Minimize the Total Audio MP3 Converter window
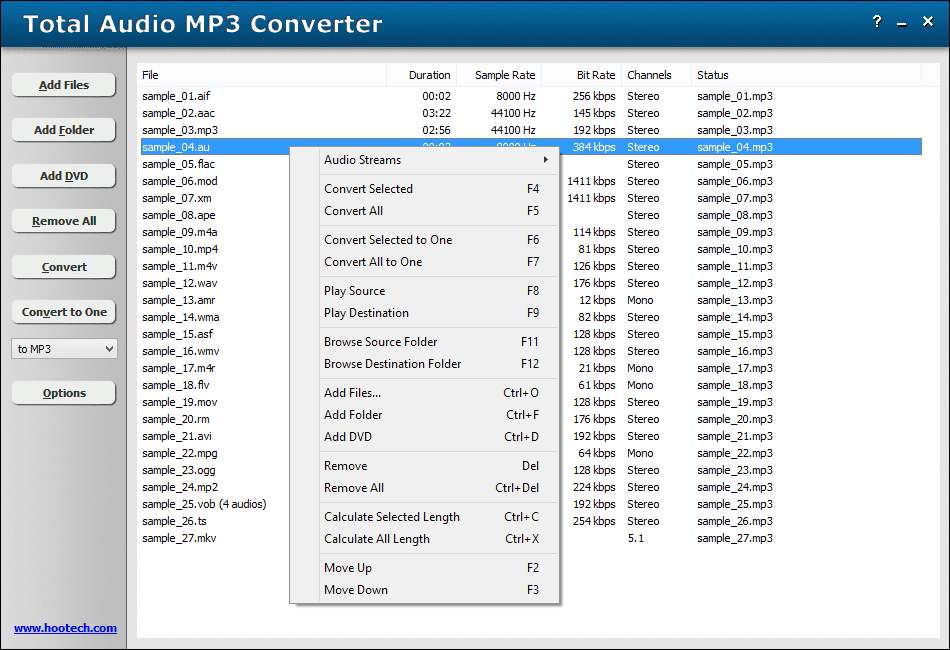 (x=902, y=23)
